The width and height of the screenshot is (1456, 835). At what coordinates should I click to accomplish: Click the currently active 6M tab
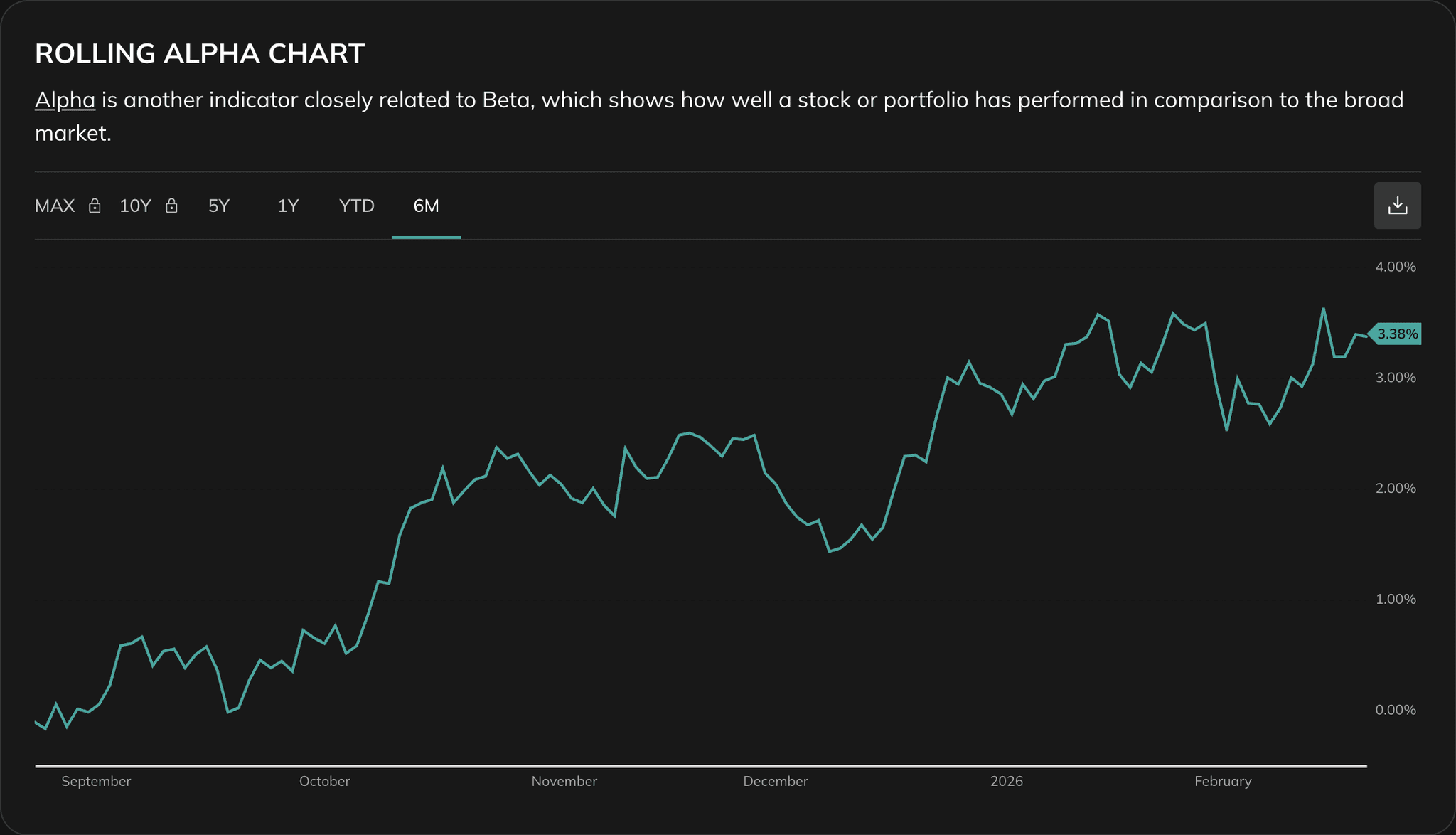coord(425,206)
